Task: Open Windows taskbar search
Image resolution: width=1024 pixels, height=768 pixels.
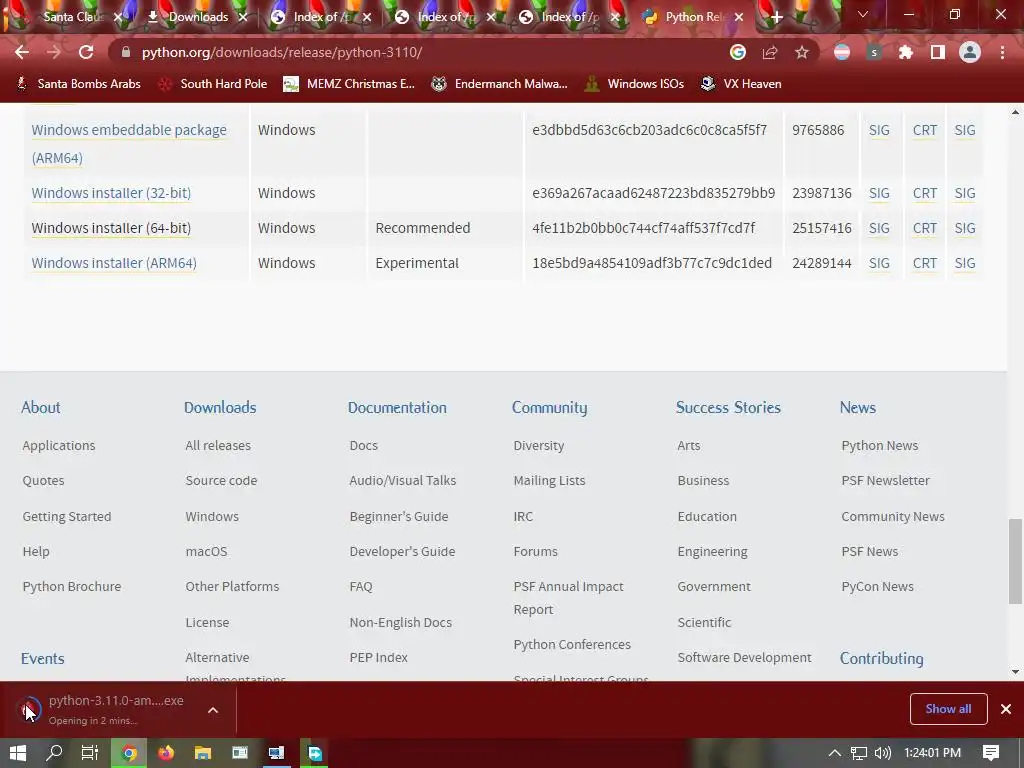Action: [x=54, y=753]
